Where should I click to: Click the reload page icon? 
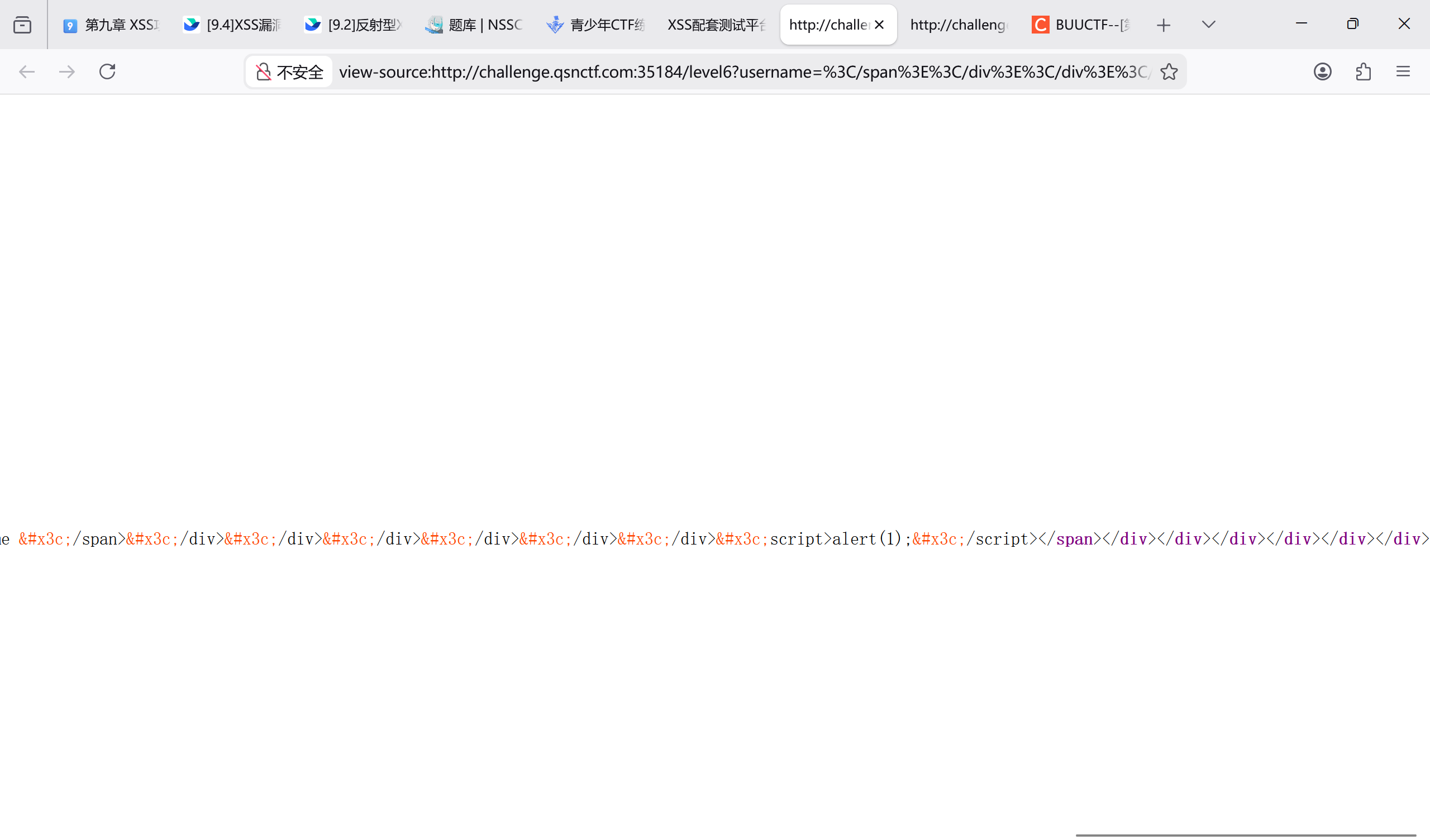pos(107,71)
